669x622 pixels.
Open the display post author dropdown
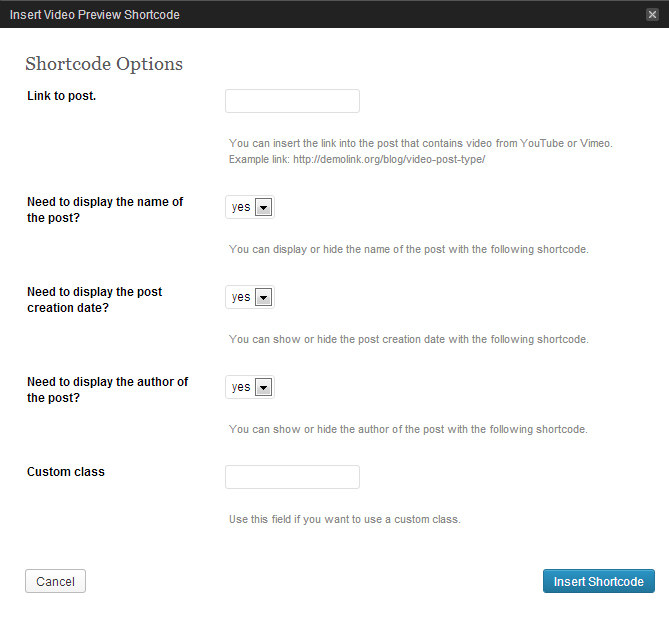pos(250,387)
